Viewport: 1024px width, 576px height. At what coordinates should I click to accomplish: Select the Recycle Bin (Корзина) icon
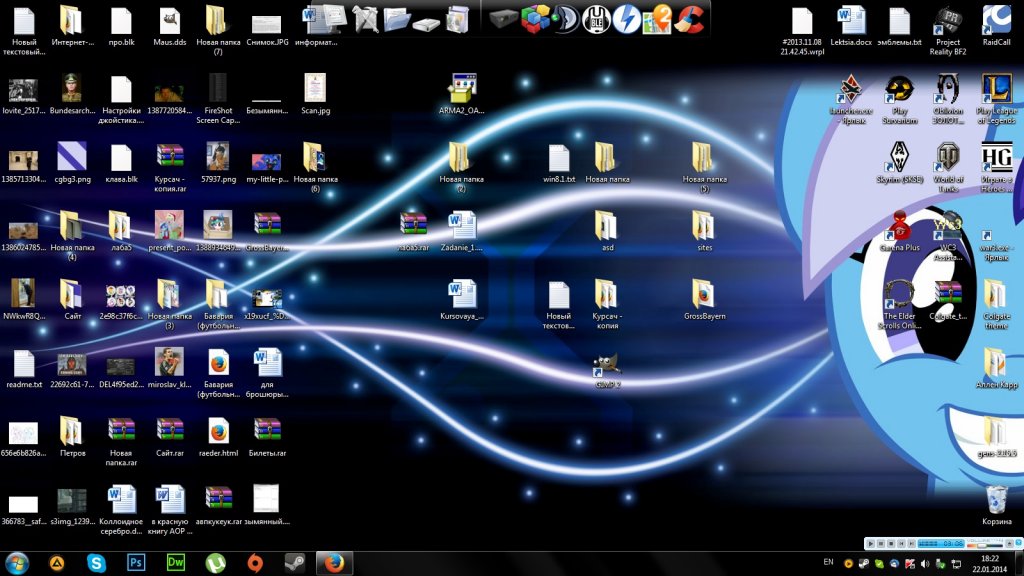coord(996,500)
